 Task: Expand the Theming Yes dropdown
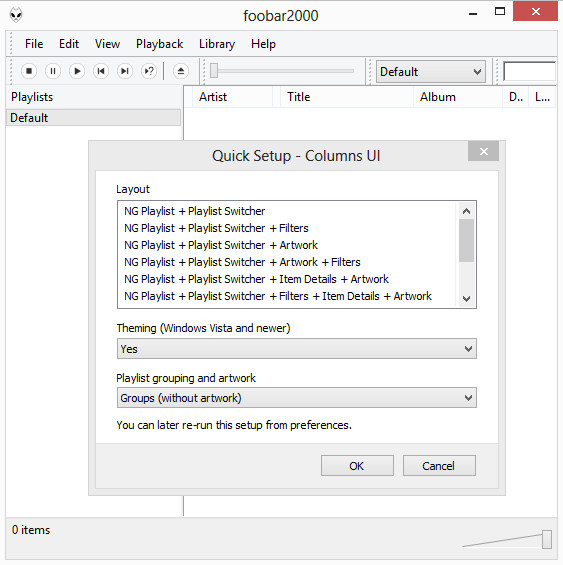[x=297, y=348]
